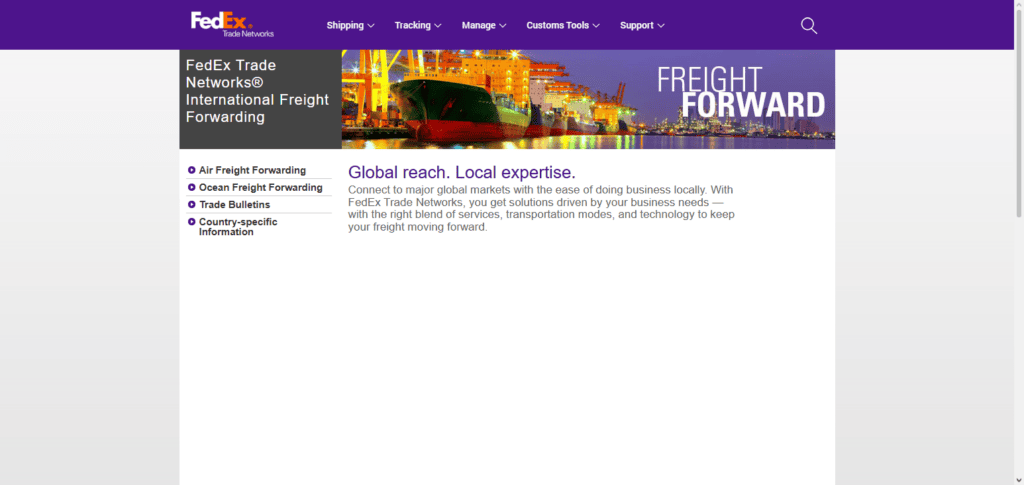Viewport: 1024px width, 485px height.
Task: Open the Customs Tools menu
Action: tap(563, 25)
